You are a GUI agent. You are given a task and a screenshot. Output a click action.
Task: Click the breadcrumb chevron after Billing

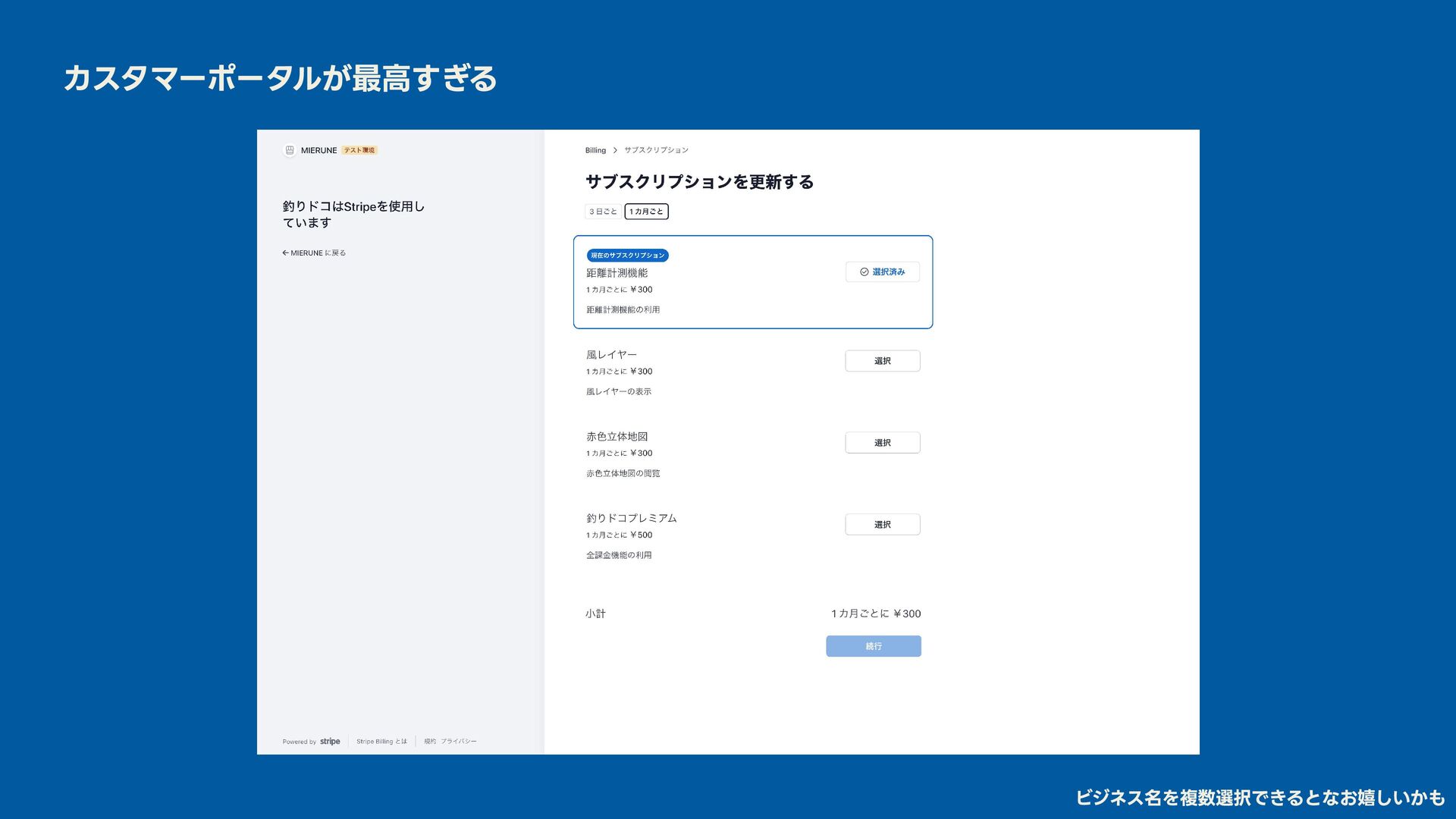coord(615,150)
